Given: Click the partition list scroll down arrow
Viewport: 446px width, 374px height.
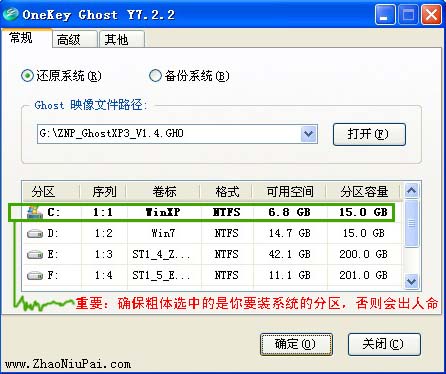Looking at the screenshot, I should (x=412, y=282).
